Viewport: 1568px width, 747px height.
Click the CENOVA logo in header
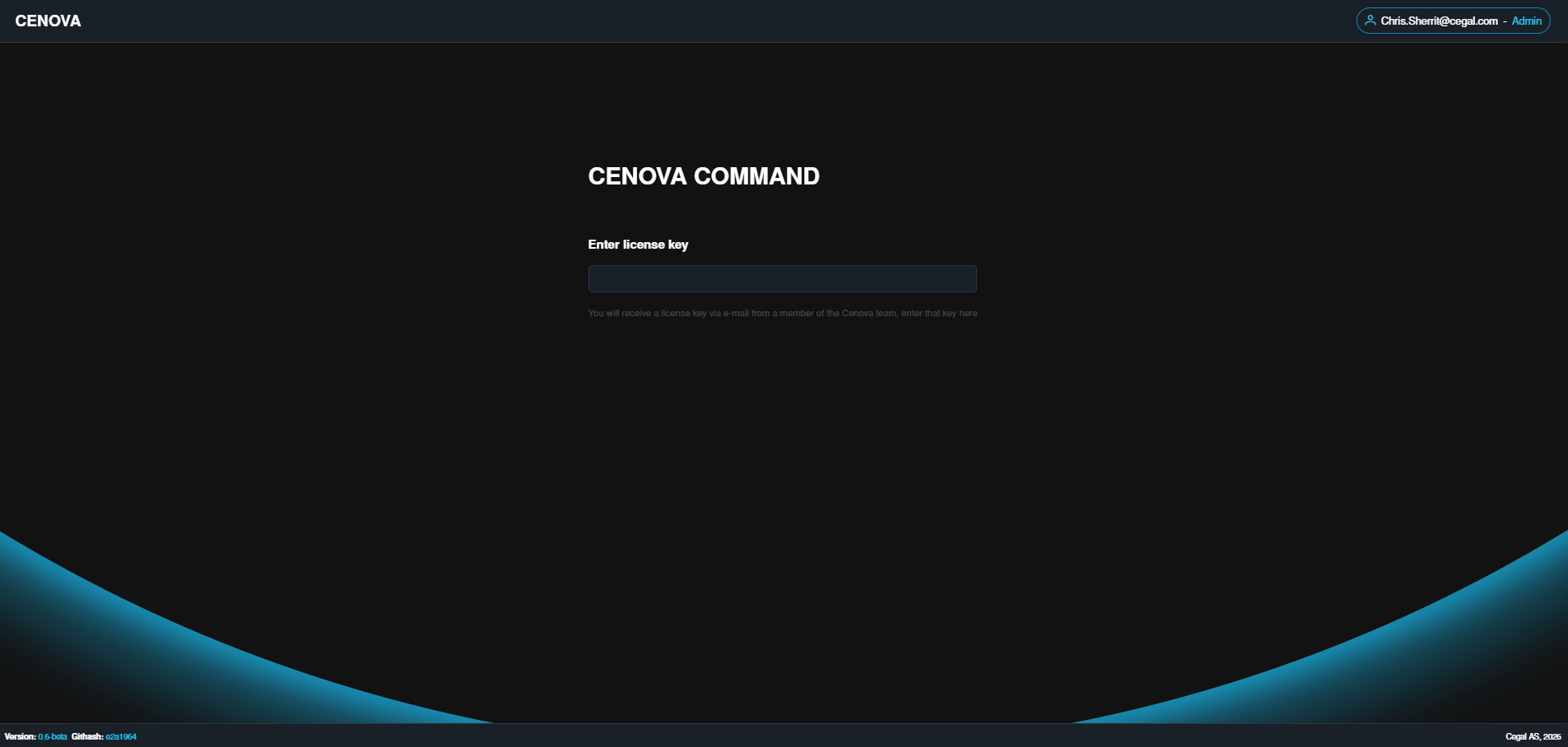coord(48,21)
